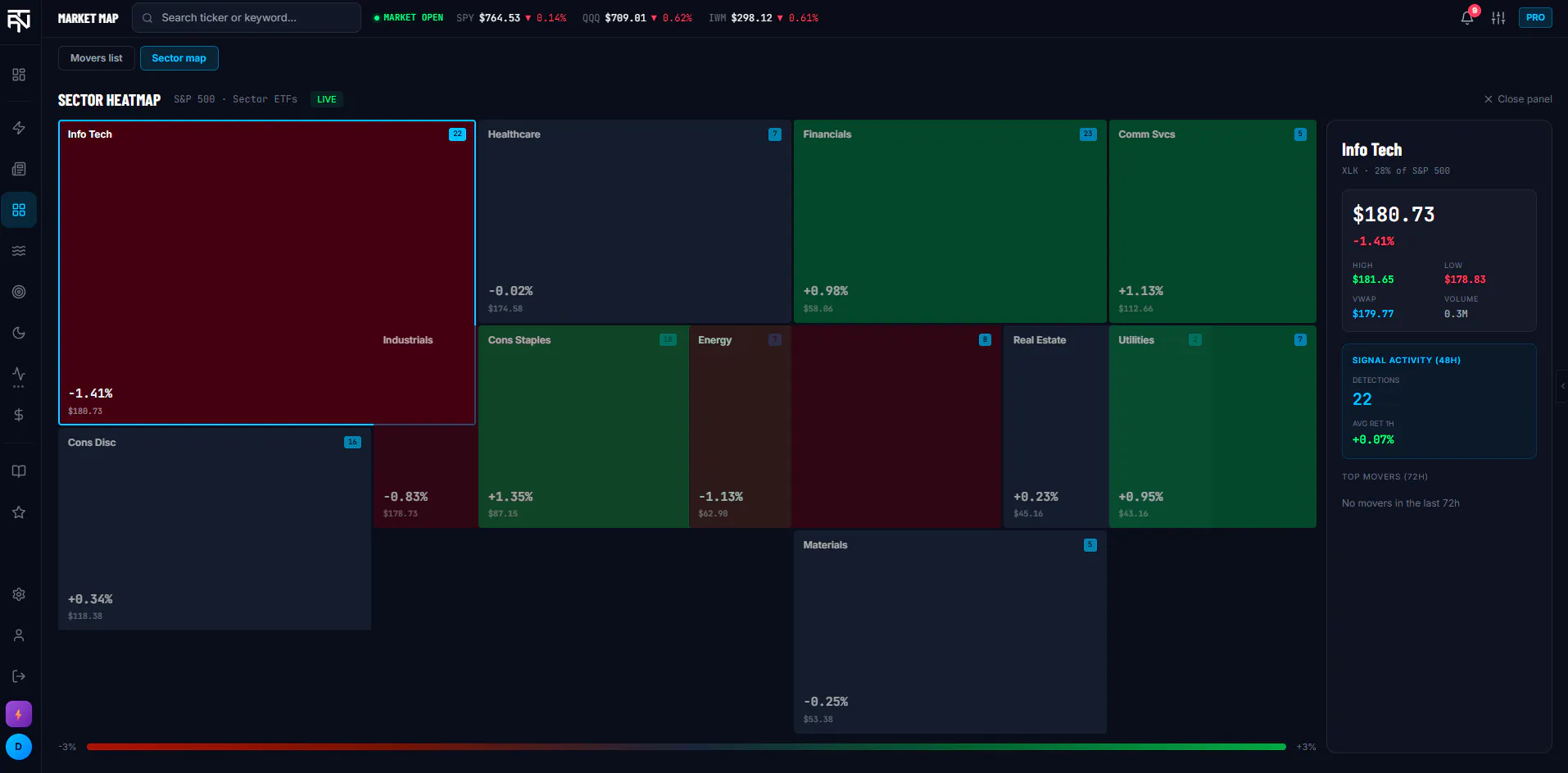Click the heatmap color scale gradient bar
1568x773 pixels.
[x=687, y=747]
